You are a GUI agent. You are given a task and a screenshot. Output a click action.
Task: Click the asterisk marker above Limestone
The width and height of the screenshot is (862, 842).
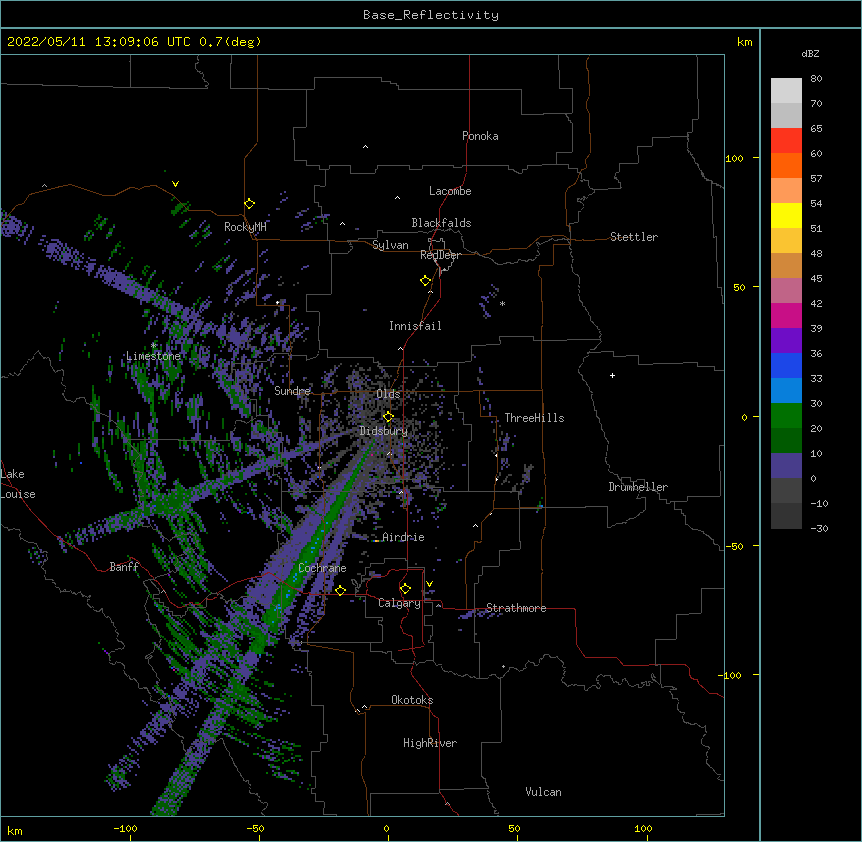[x=153, y=346]
